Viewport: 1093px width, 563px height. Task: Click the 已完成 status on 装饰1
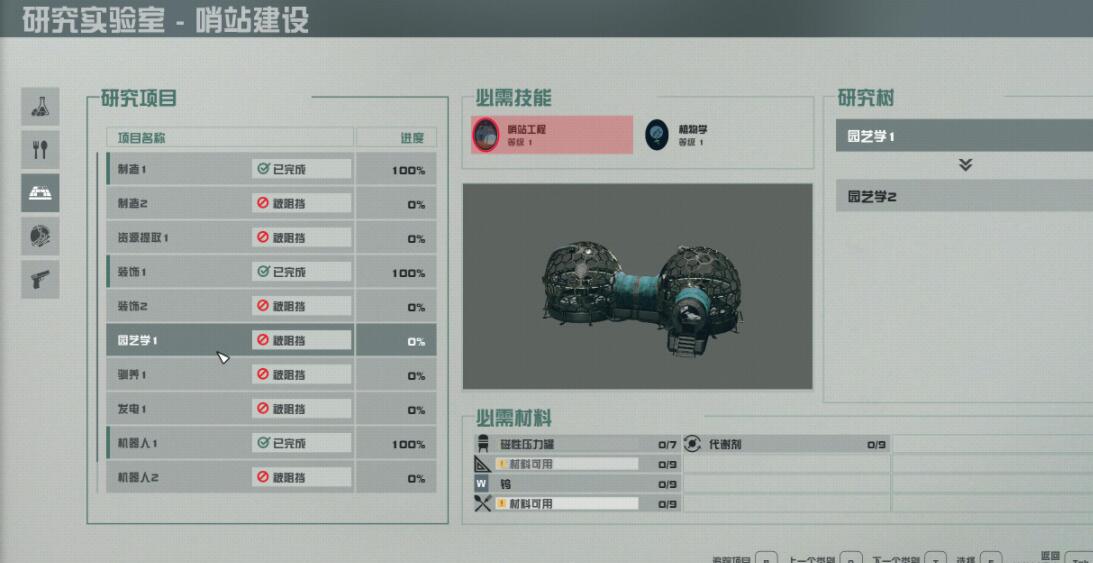(x=301, y=272)
